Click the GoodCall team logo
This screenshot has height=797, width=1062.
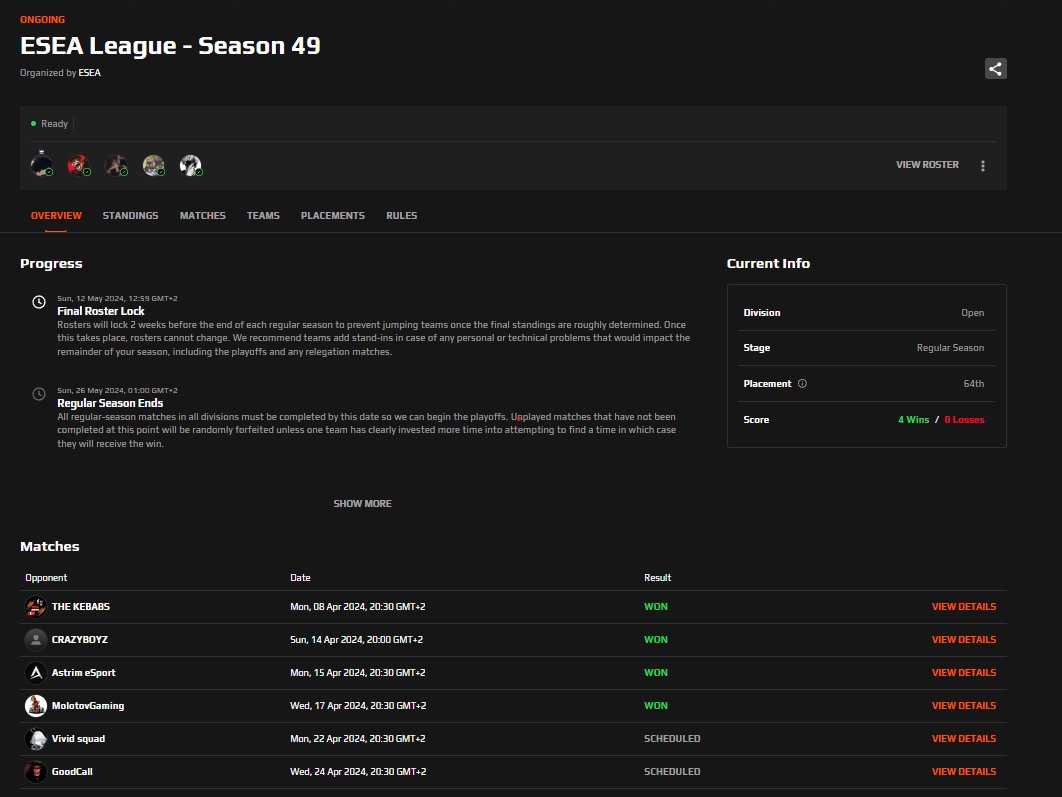click(x=36, y=771)
